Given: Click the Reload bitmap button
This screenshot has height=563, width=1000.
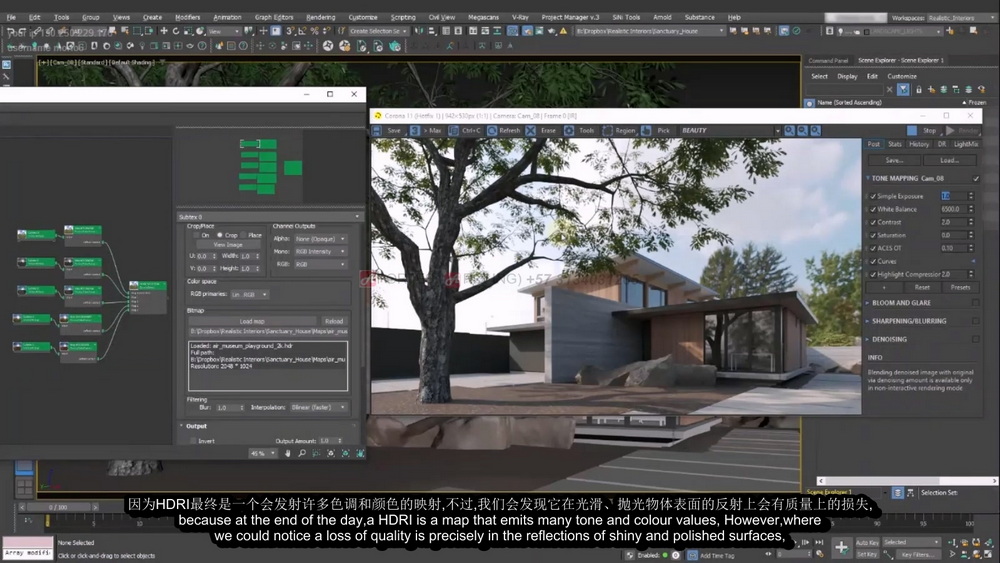Looking at the screenshot, I should 334,321.
